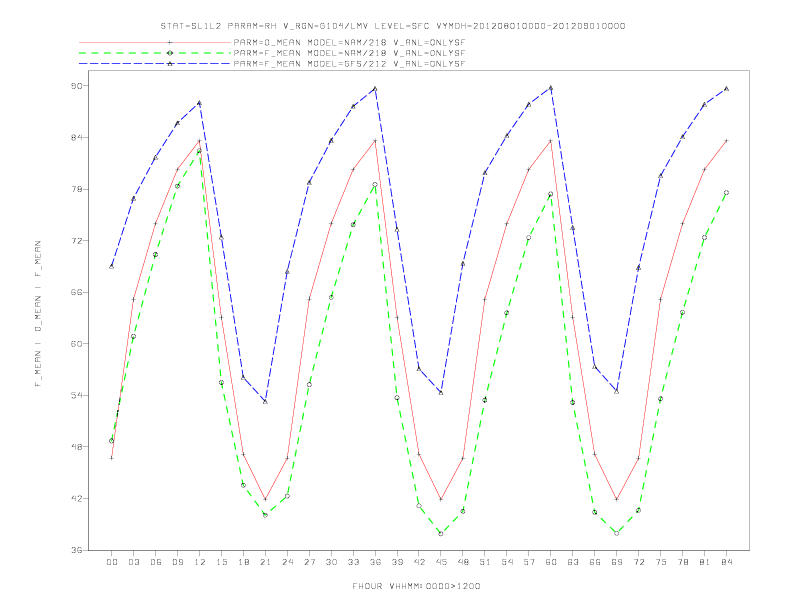The image size is (792, 612).
Task: Click the 72 tick label on vertical axis
Action: (x=76, y=241)
